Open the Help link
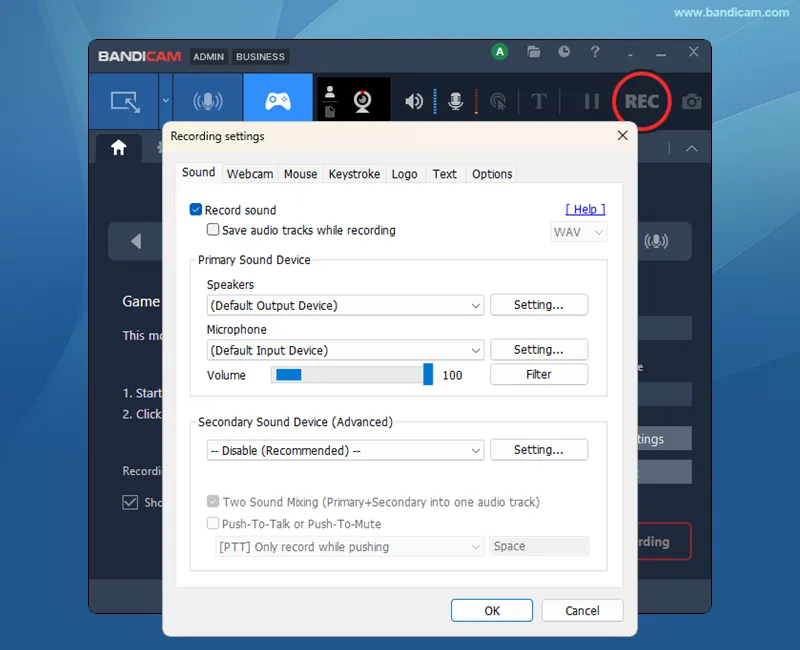The height and width of the screenshot is (650, 800). [585, 209]
